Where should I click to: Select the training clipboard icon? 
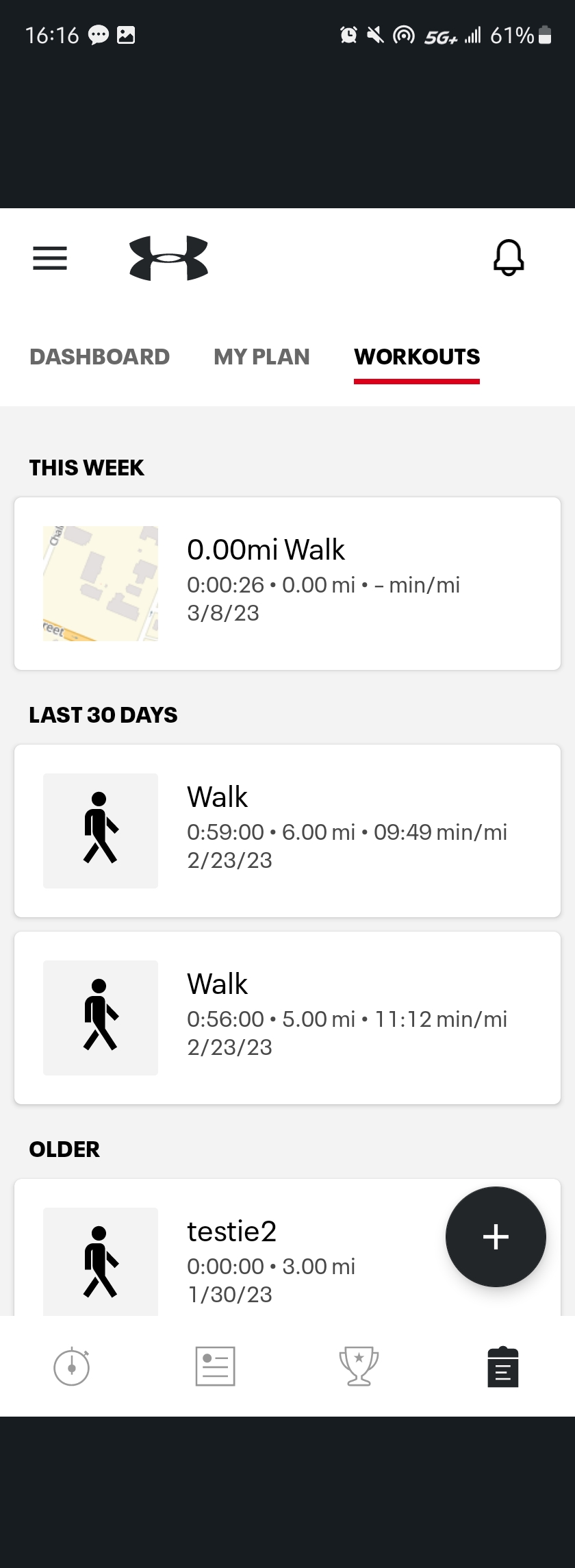[x=503, y=1367]
